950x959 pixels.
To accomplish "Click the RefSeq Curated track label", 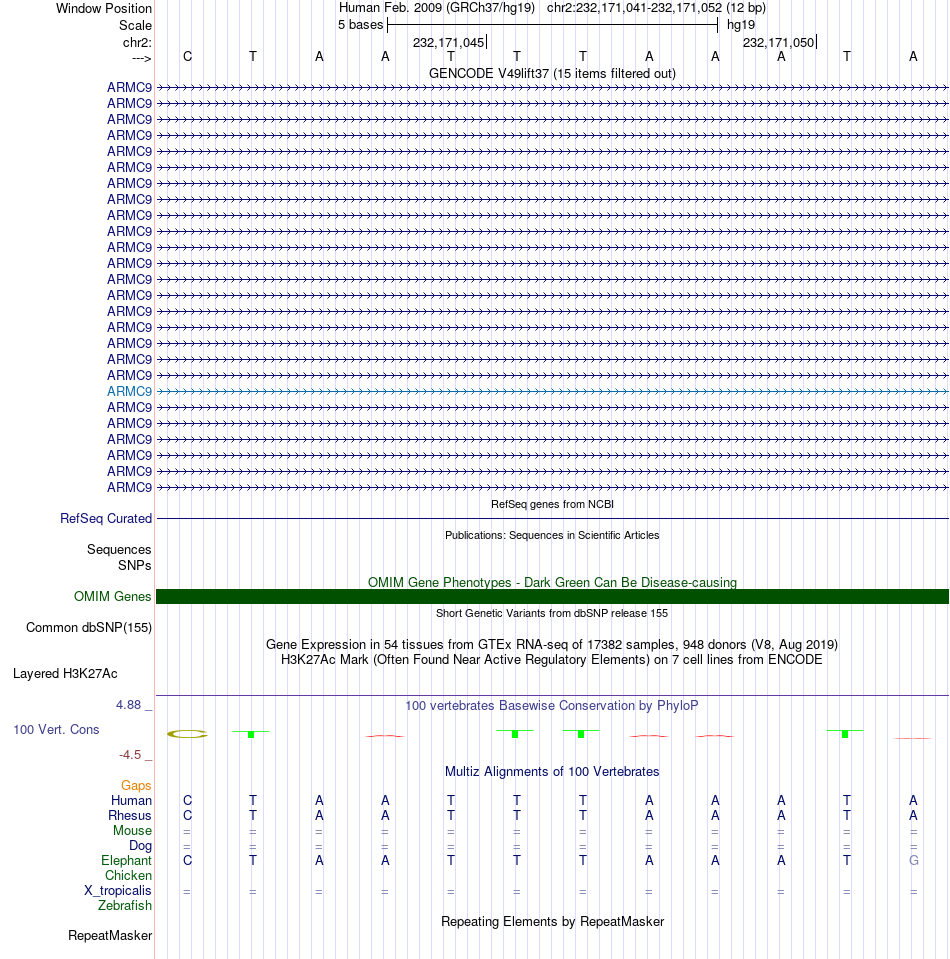I will 106,519.
